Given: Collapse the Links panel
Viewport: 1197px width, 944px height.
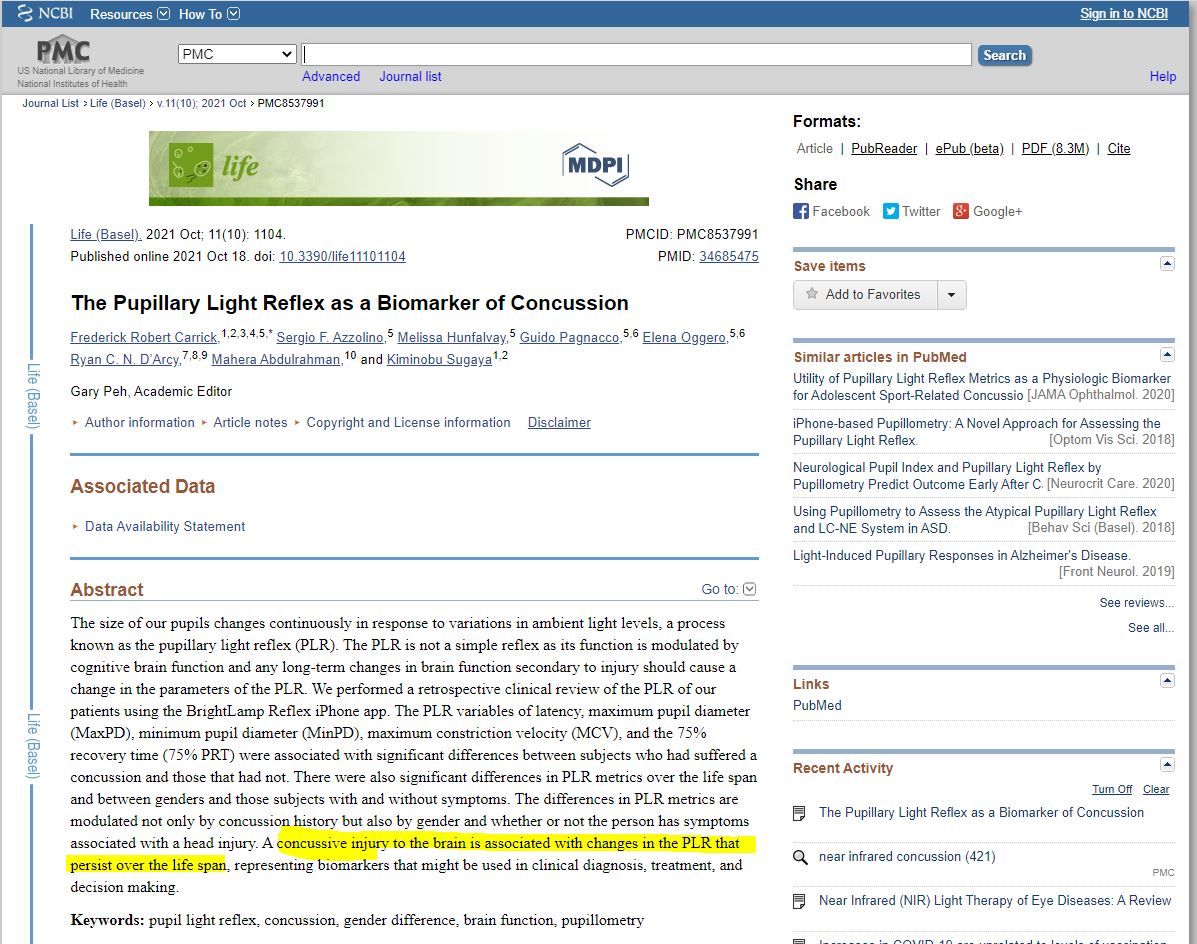Looking at the screenshot, I should click(x=1167, y=680).
